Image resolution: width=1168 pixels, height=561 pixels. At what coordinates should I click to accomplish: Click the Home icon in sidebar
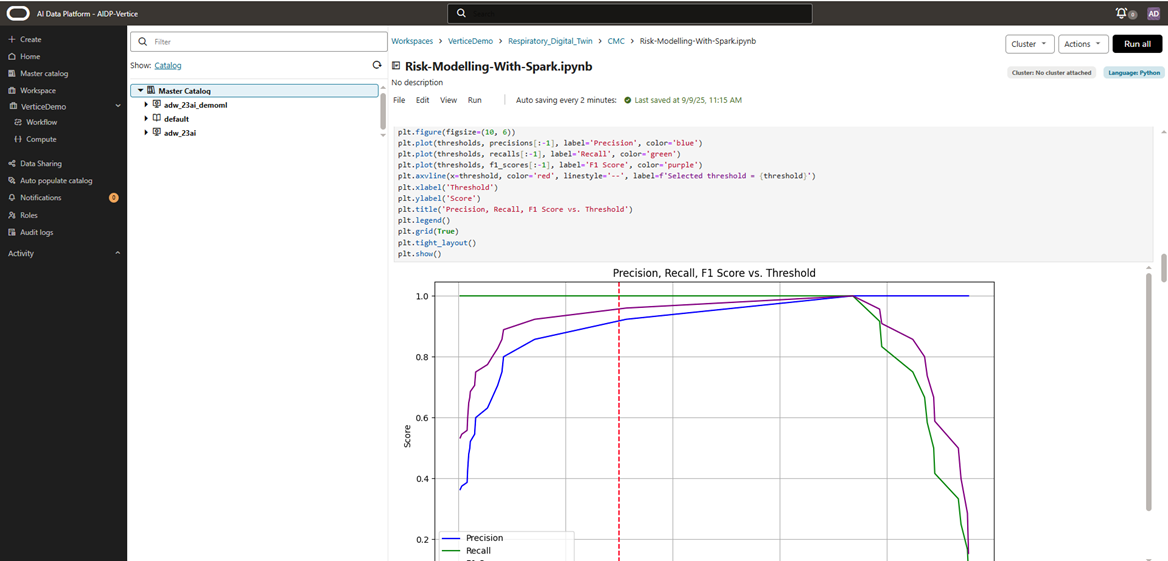[12, 56]
